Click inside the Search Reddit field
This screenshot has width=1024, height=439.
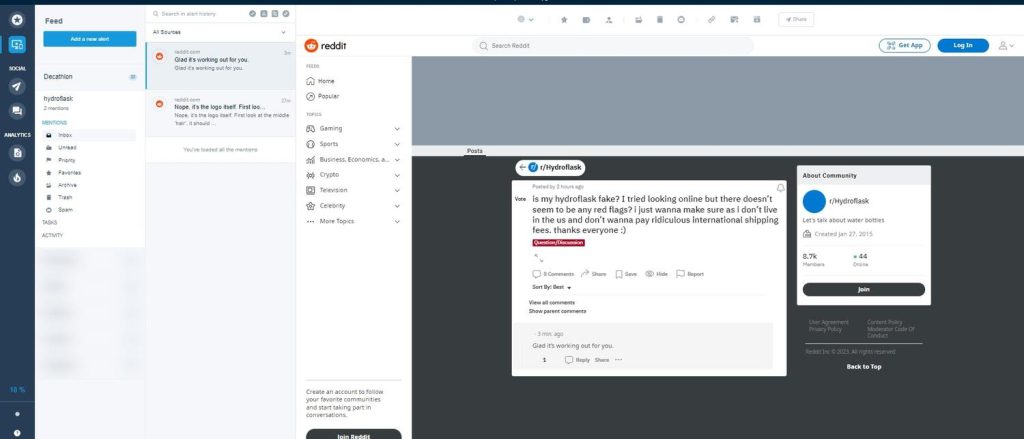[x=613, y=46]
